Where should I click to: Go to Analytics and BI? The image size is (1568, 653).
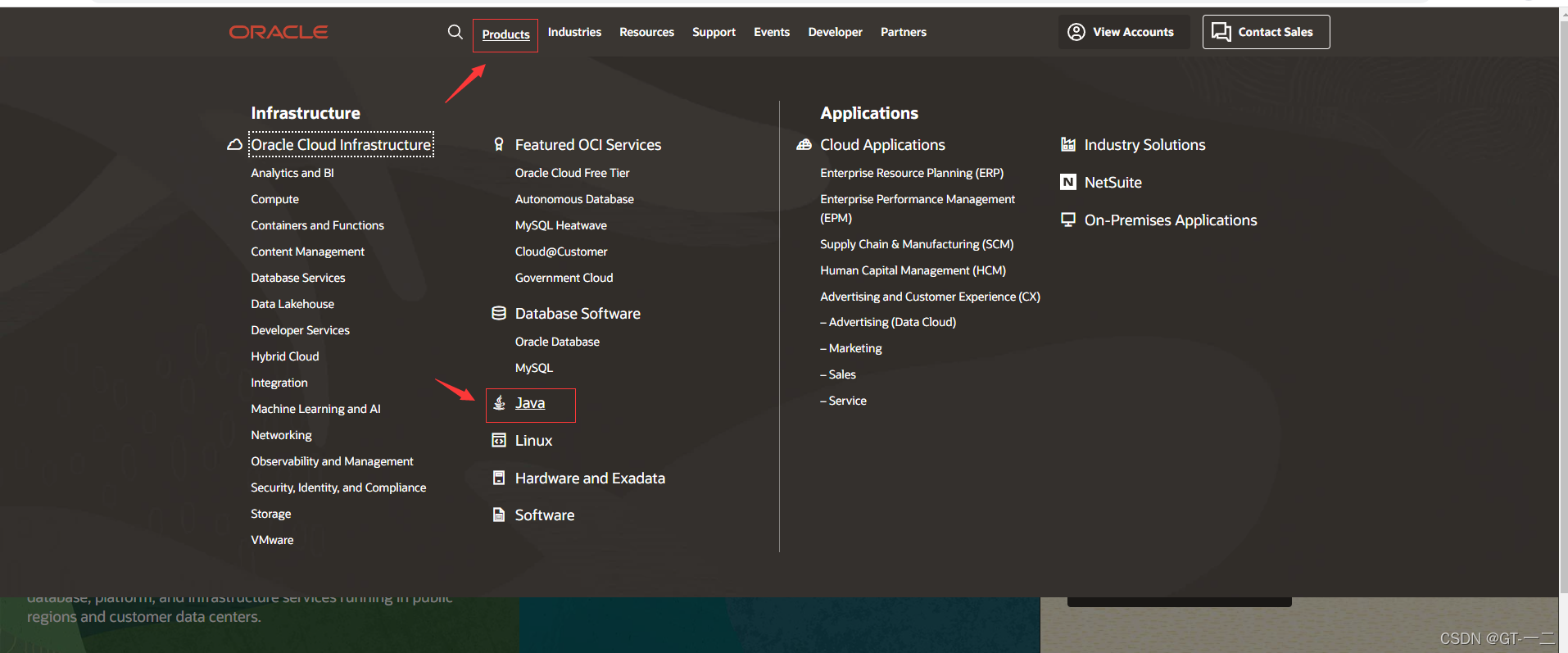pos(292,173)
